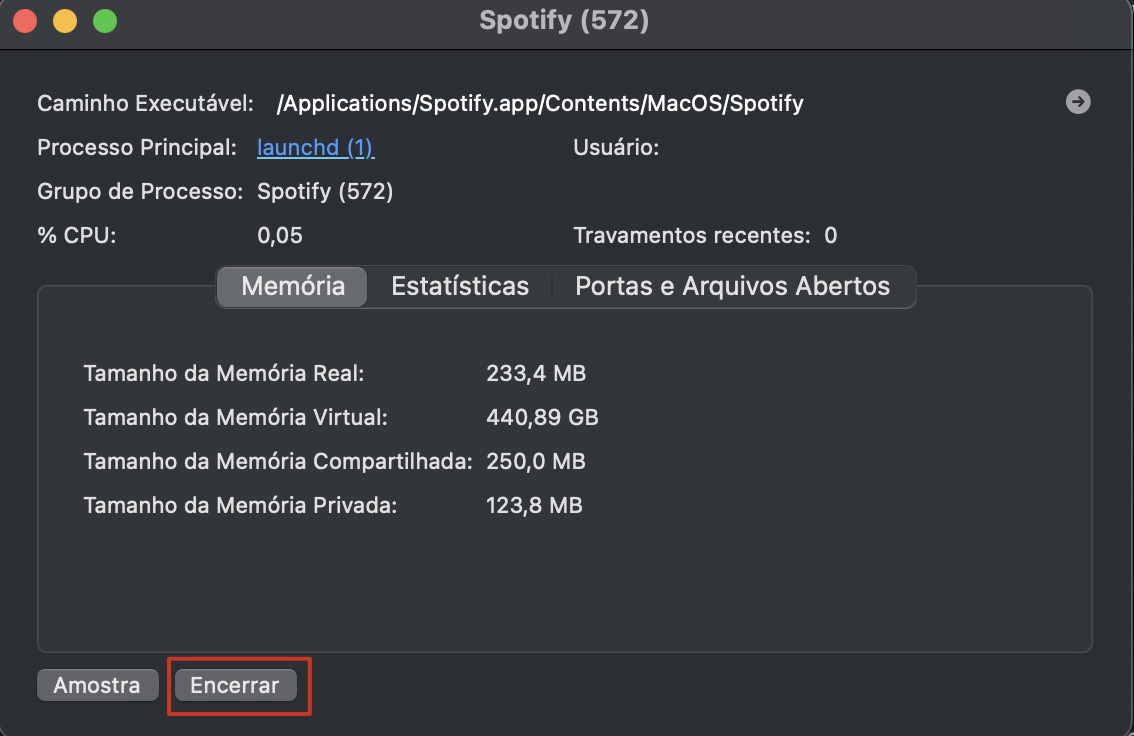This screenshot has height=736, width=1134.
Task: Click the Amostra button to sample the process
Action: click(97, 685)
